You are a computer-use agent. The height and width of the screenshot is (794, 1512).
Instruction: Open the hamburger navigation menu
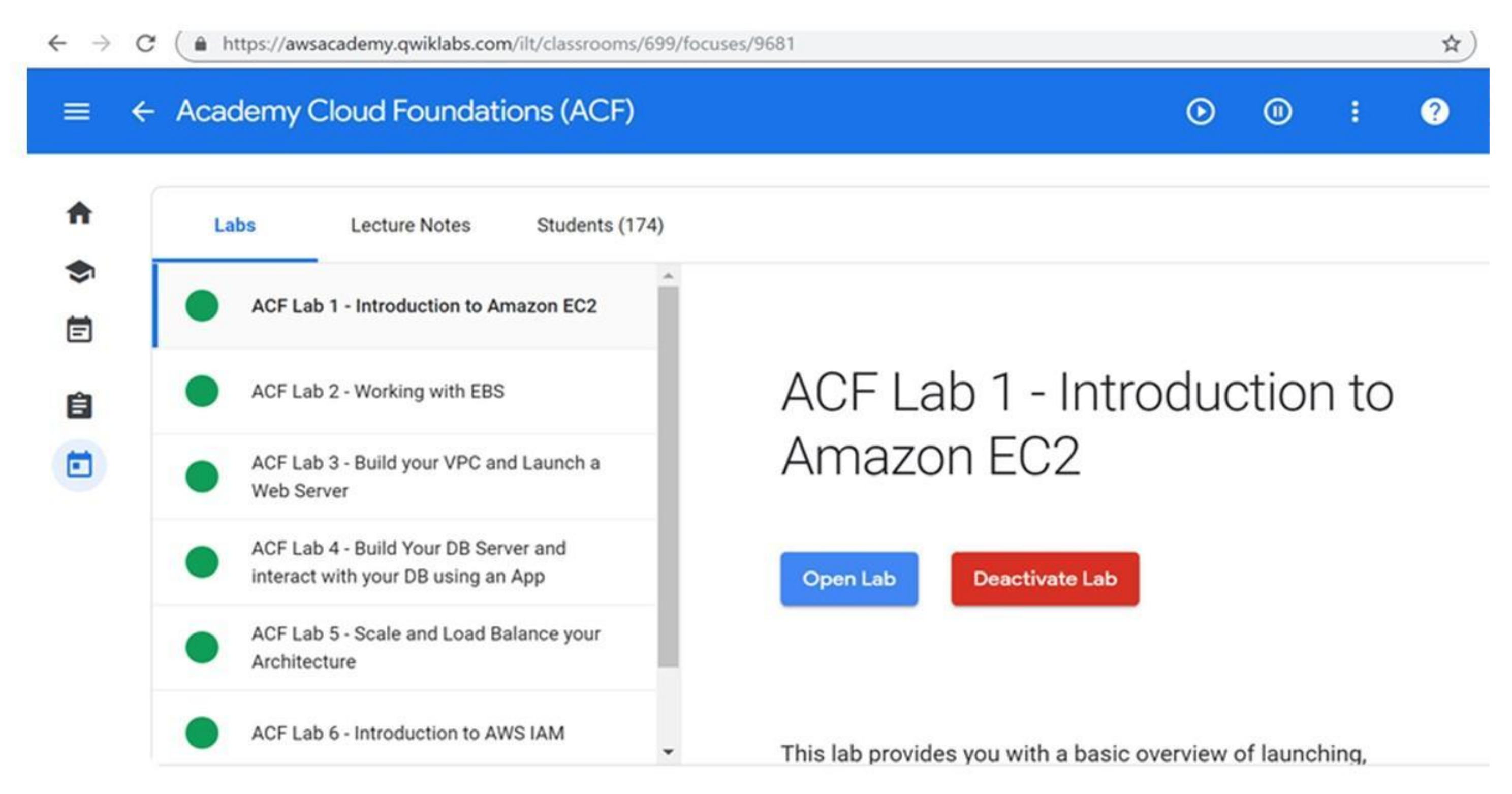pyautogui.click(x=76, y=111)
